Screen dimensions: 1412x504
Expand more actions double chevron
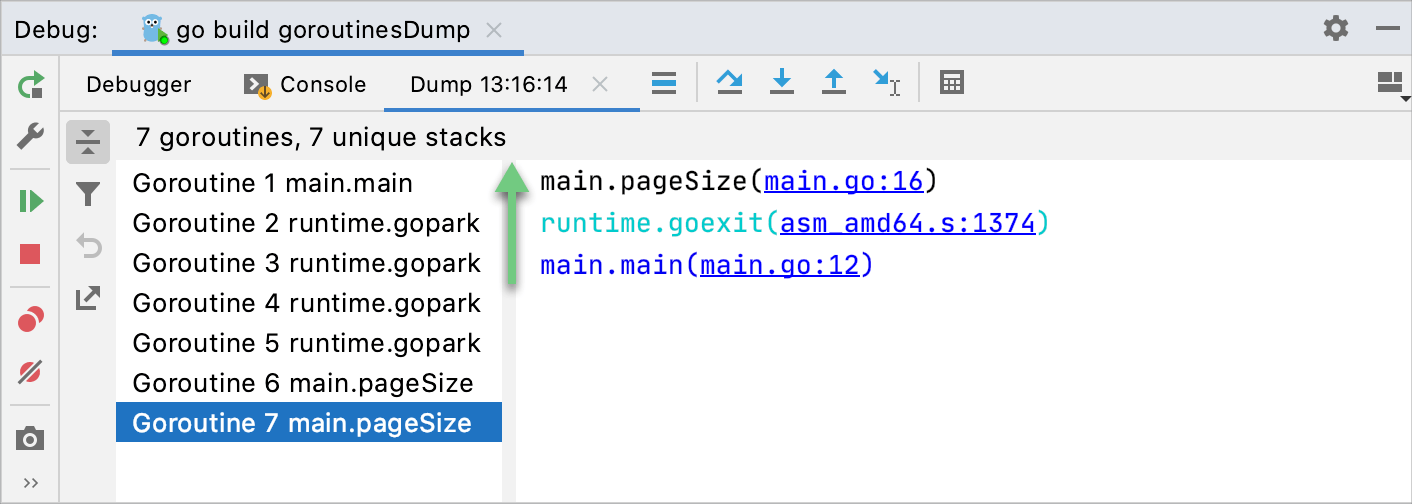(x=31, y=483)
